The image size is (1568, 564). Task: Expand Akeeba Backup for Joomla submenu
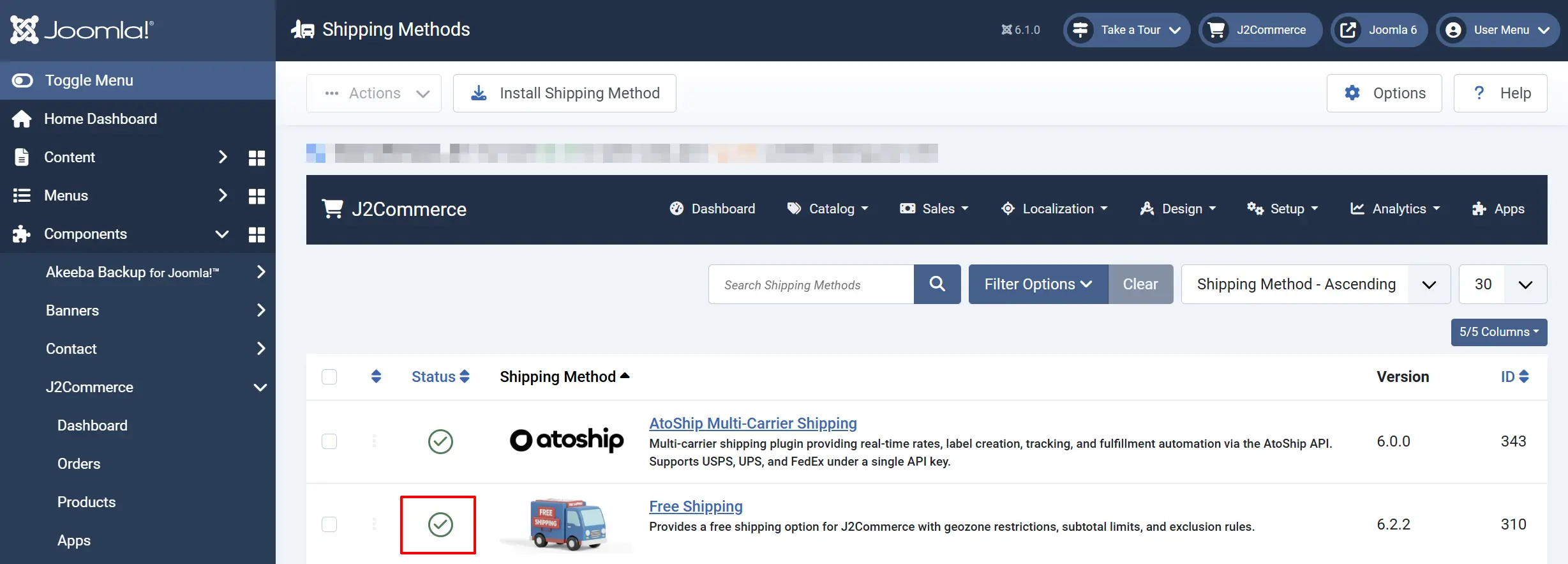[x=260, y=272]
